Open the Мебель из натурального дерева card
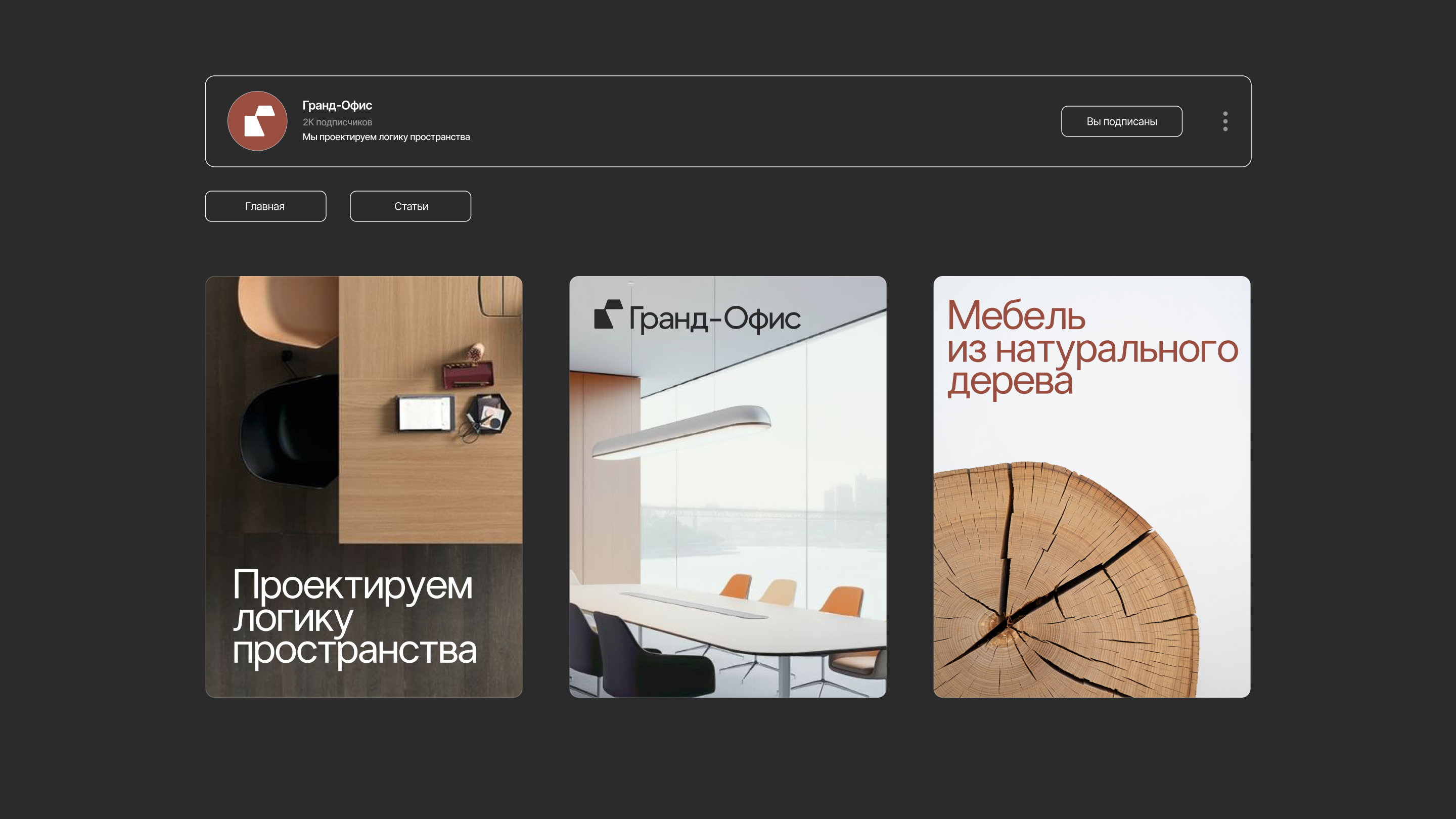 (x=1092, y=487)
